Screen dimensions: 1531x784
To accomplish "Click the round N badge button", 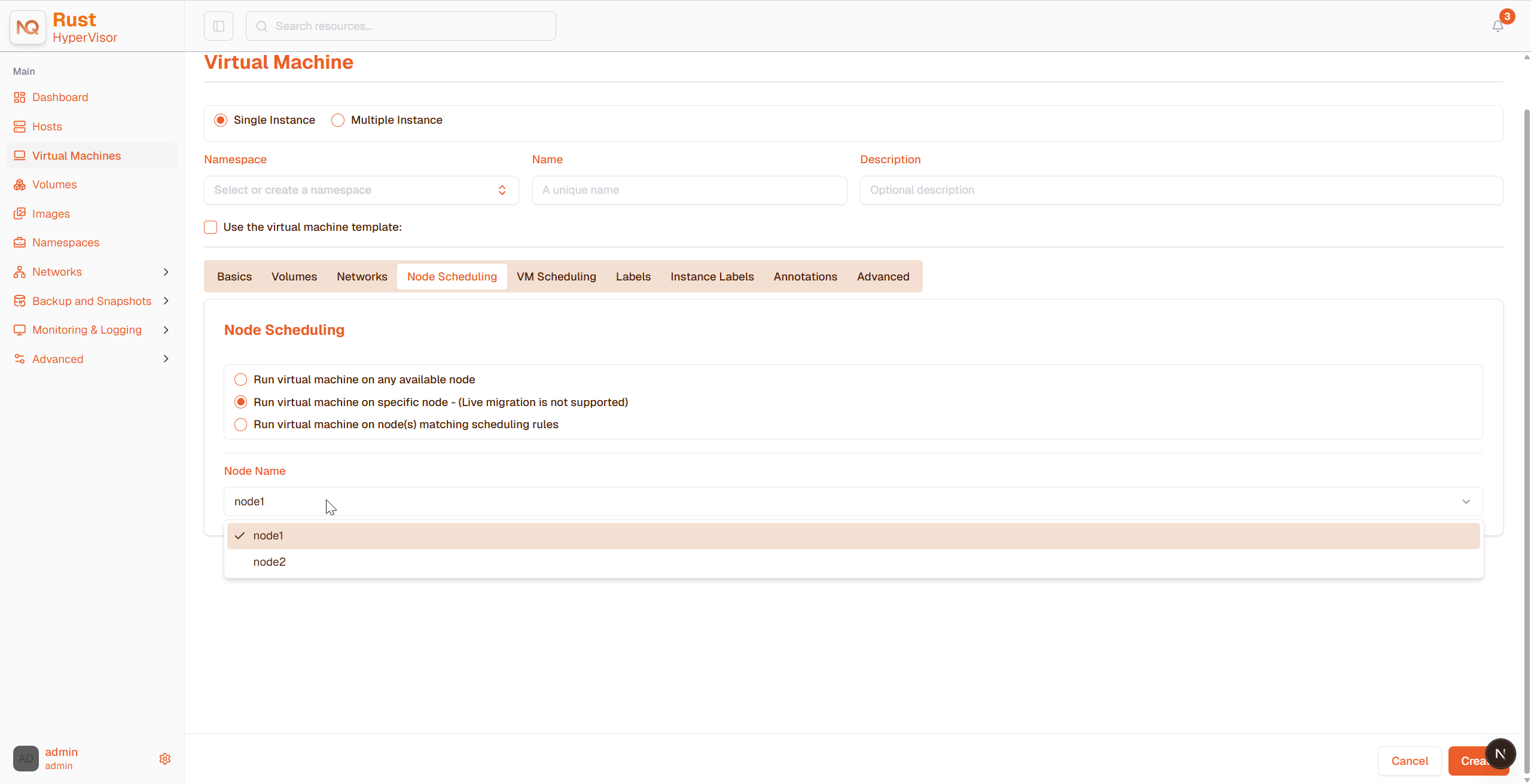I will click(x=1500, y=754).
